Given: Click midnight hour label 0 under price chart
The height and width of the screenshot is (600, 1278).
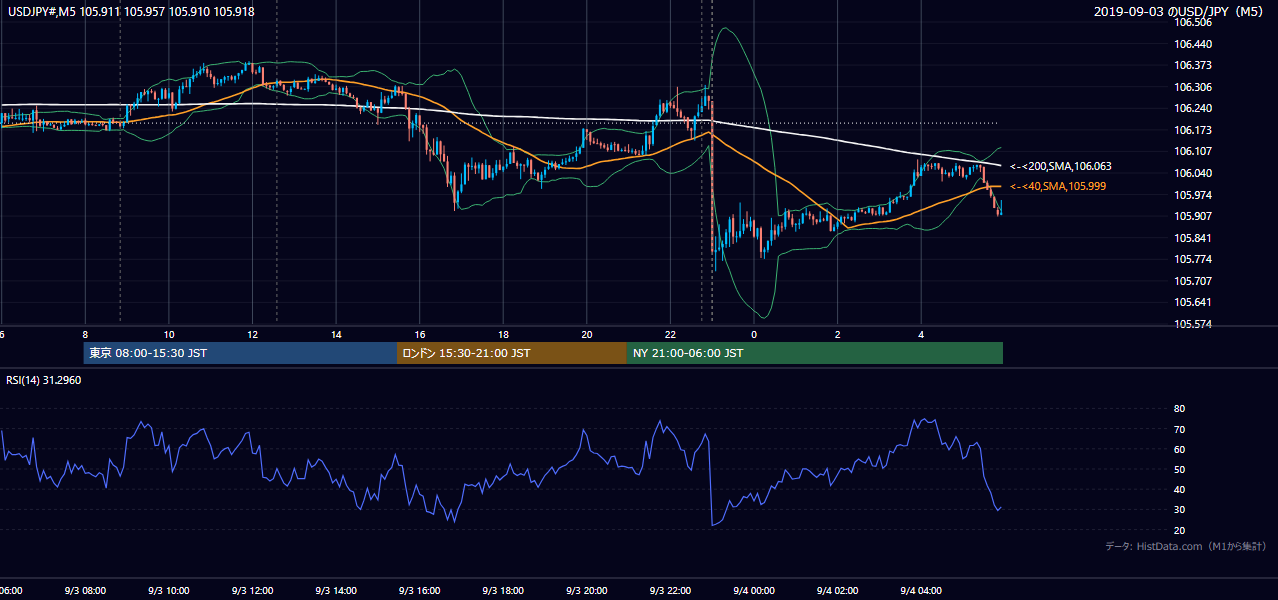Looking at the screenshot, I should 754,334.
